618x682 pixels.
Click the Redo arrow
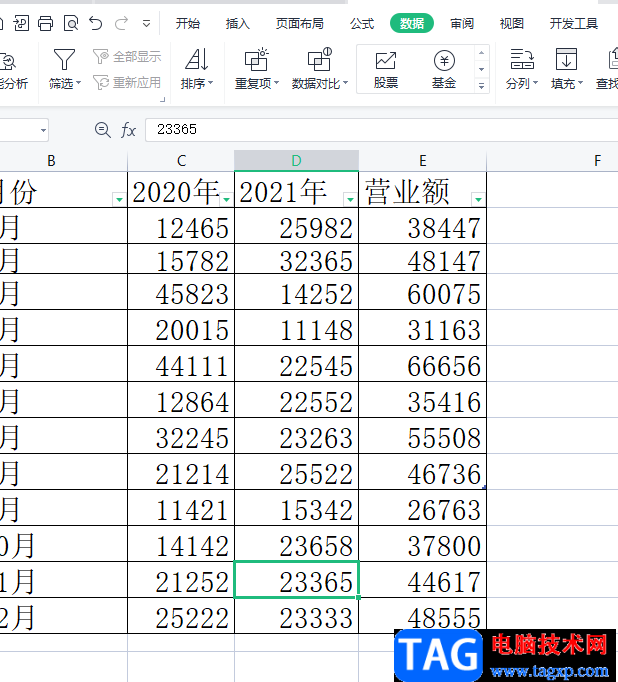click(x=121, y=23)
